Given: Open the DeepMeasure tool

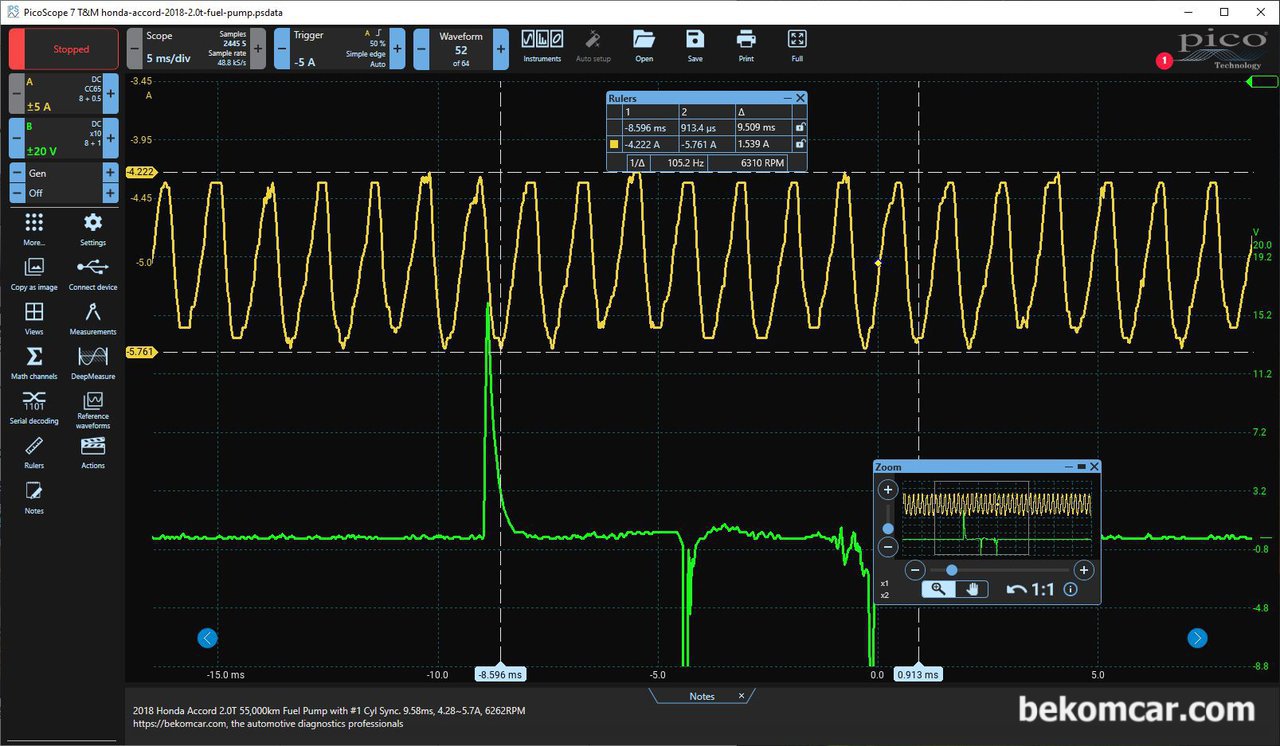Looking at the screenshot, I should coord(93,363).
